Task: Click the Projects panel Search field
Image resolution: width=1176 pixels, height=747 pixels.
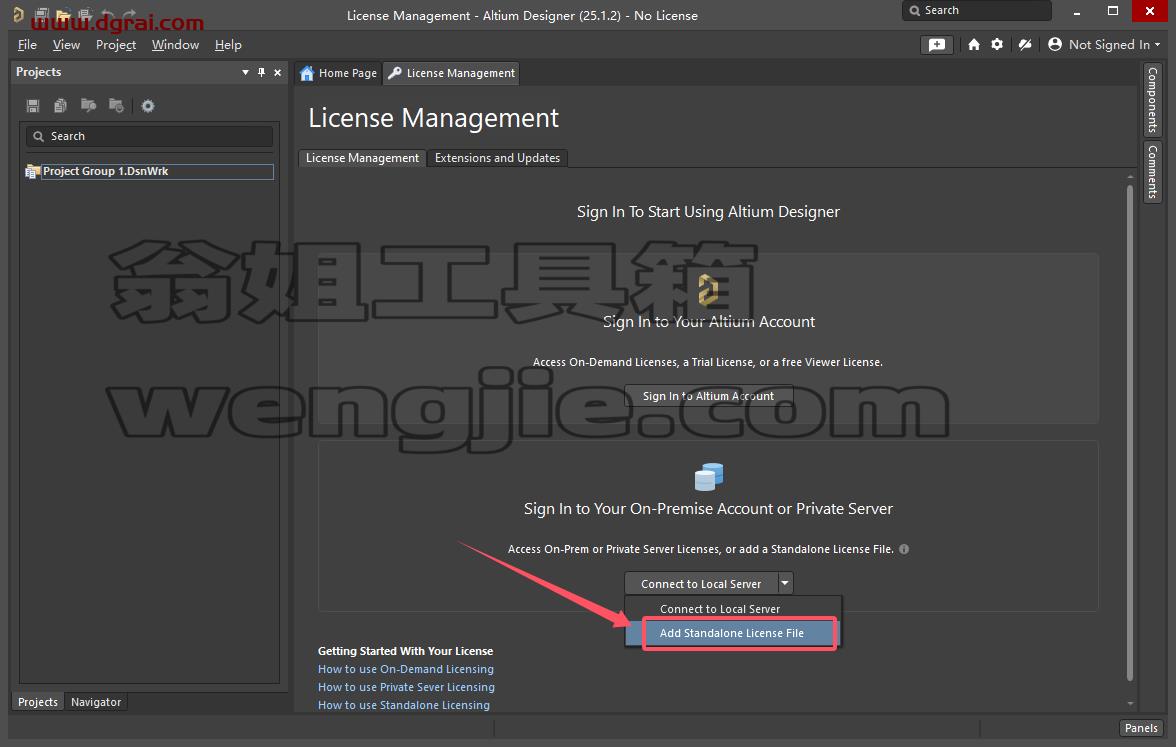Action: pyautogui.click(x=149, y=136)
